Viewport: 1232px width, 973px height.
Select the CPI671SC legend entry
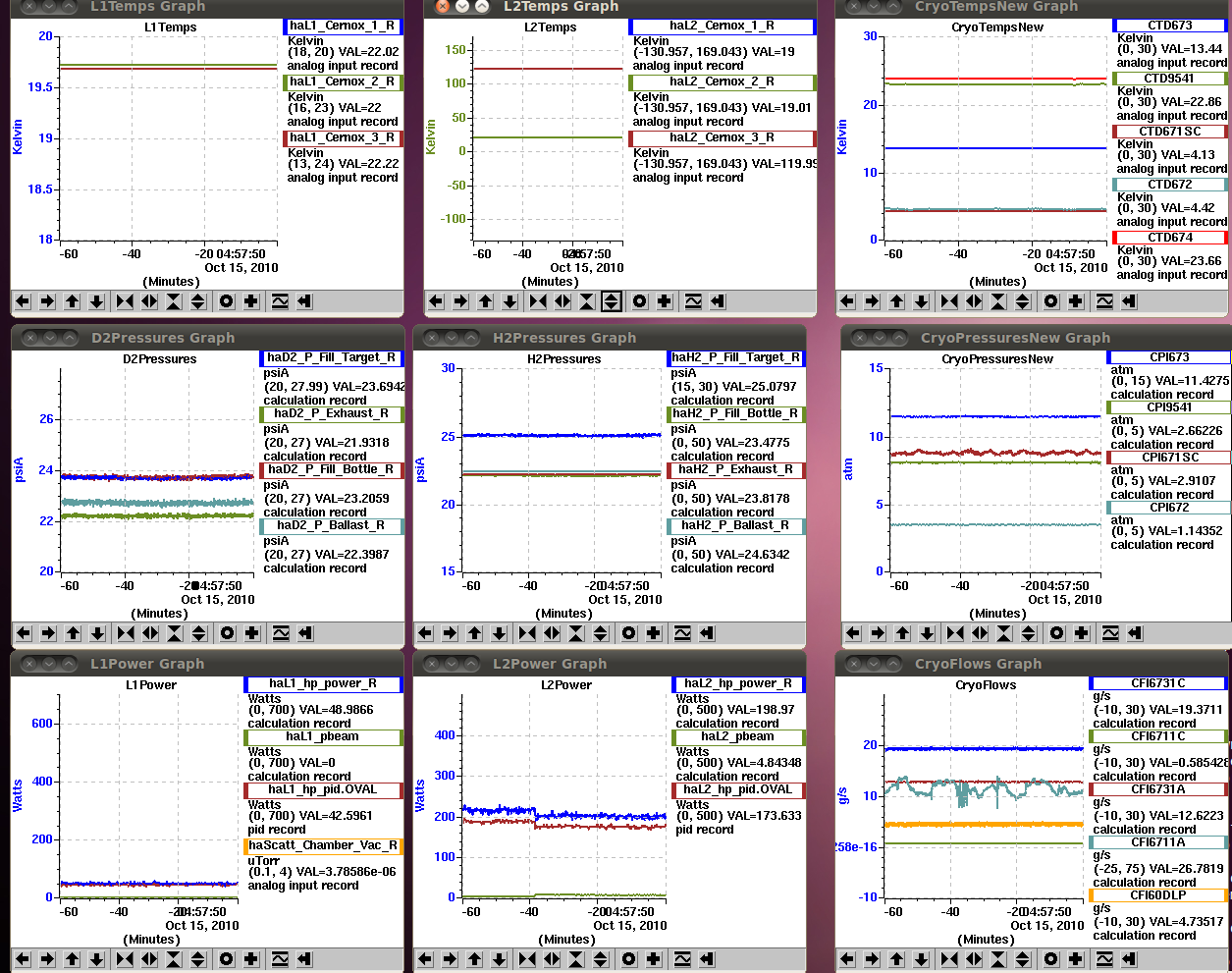point(1170,458)
